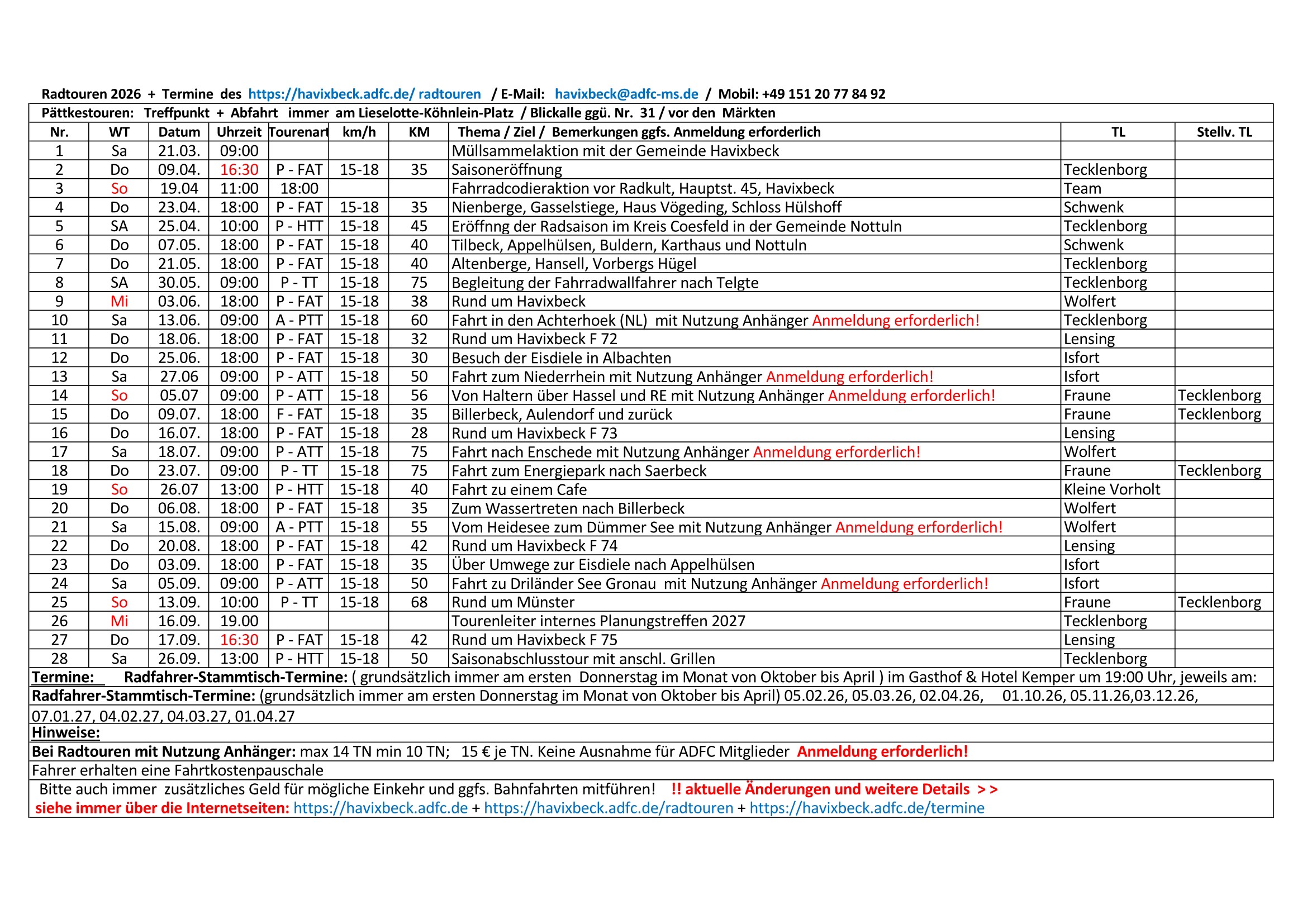Select the Müllsammelaktion mit der Gemeinde Havixbeck cell
1307x924 pixels.
pos(754,151)
